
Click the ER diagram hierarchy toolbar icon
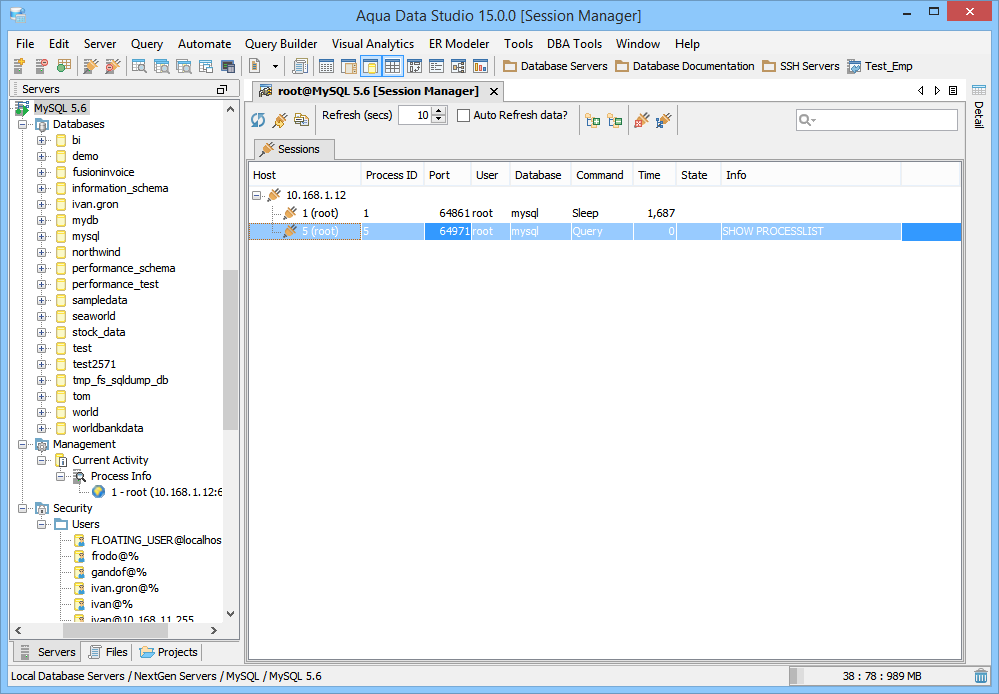(458, 66)
